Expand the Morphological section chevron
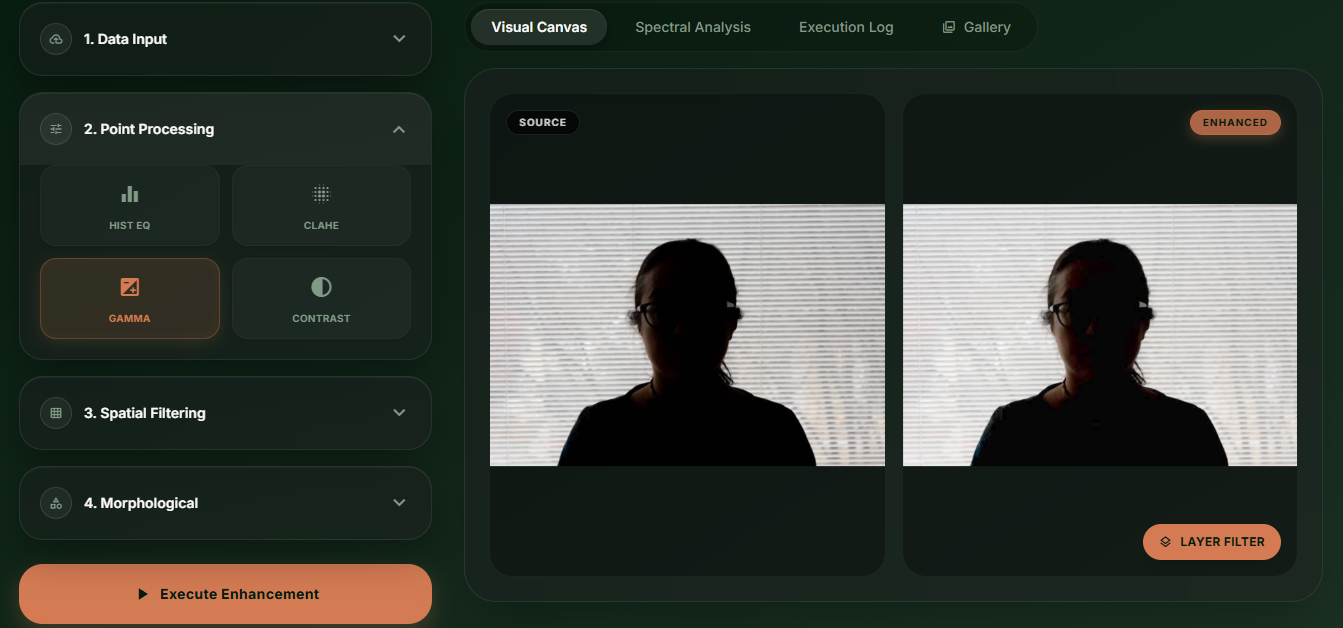Viewport: 1343px width, 628px height. click(399, 503)
